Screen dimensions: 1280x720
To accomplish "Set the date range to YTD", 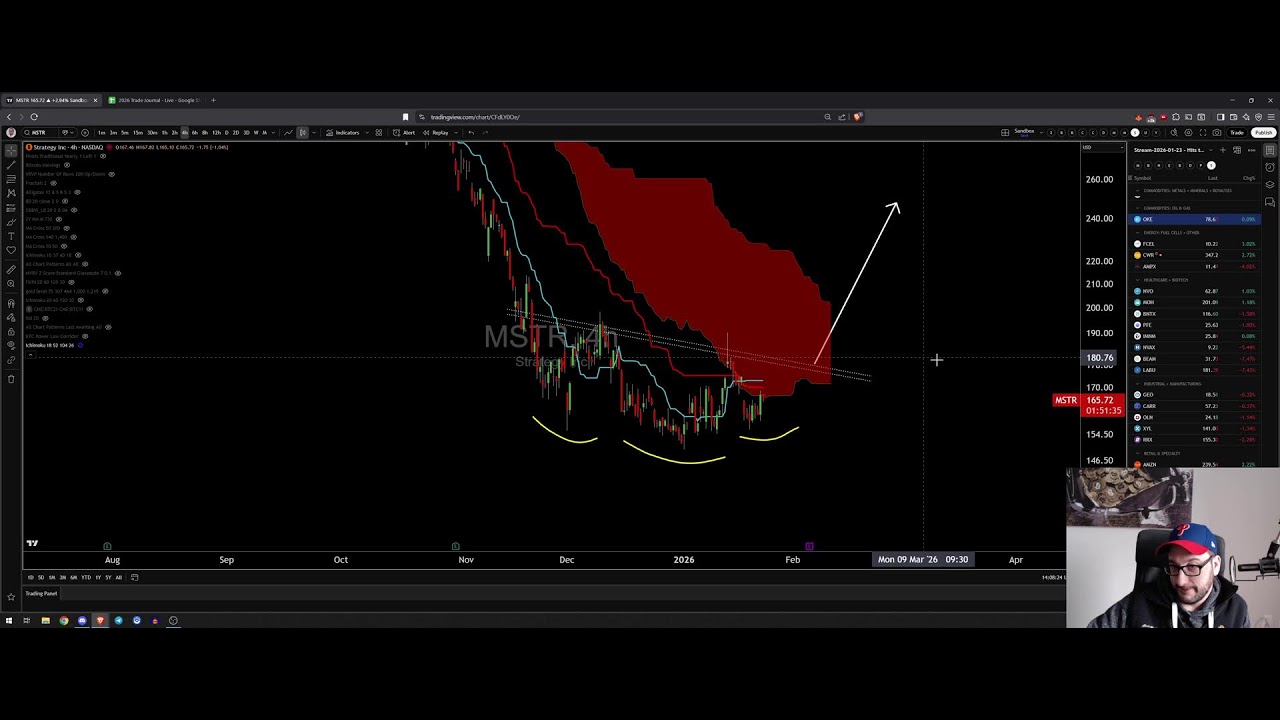I will (86, 577).
